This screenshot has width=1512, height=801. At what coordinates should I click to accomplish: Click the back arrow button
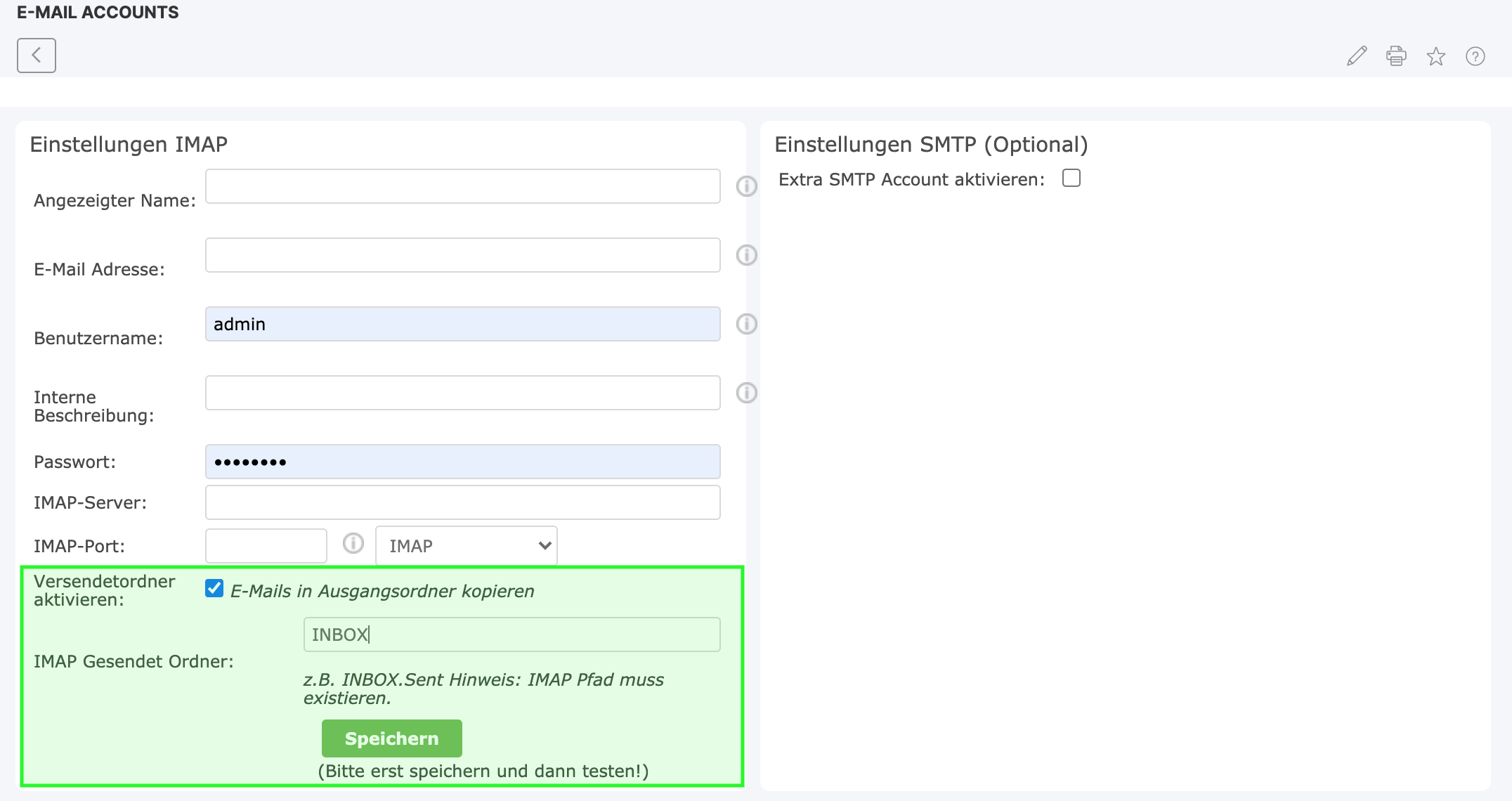37,56
